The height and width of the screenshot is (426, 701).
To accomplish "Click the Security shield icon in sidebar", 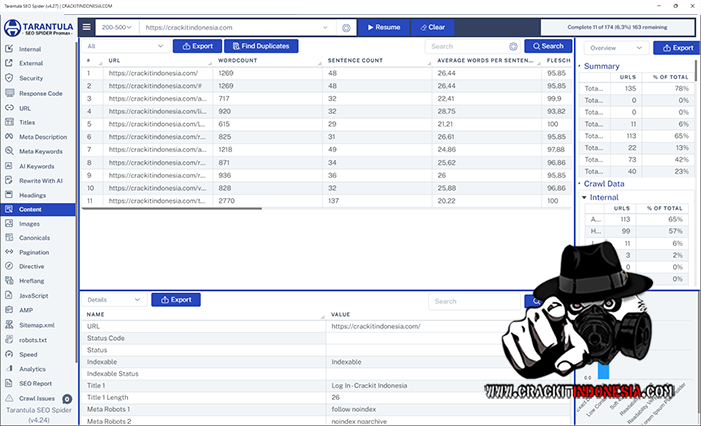I will pos(10,78).
